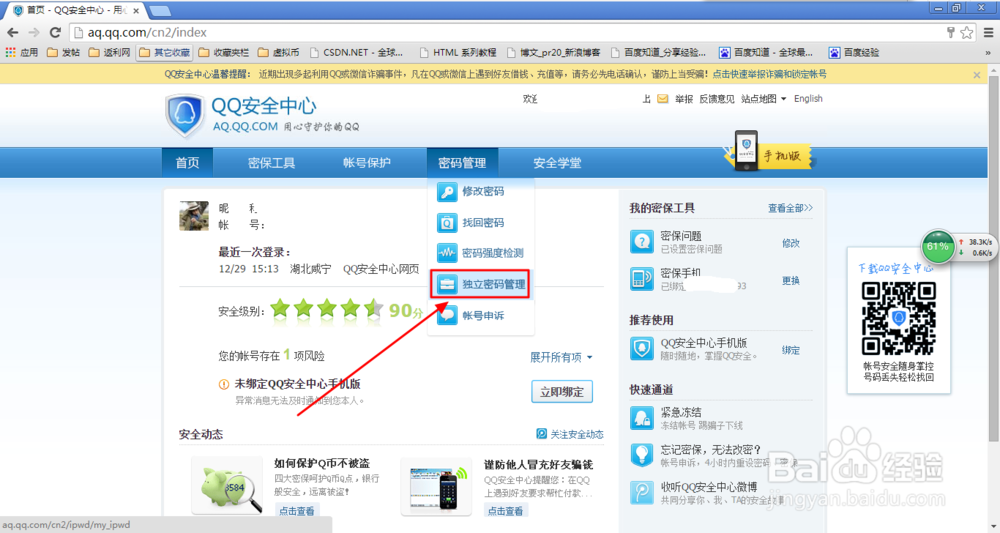
Task: Open the HTML 系列教程 bookmark
Action: click(x=457, y=52)
